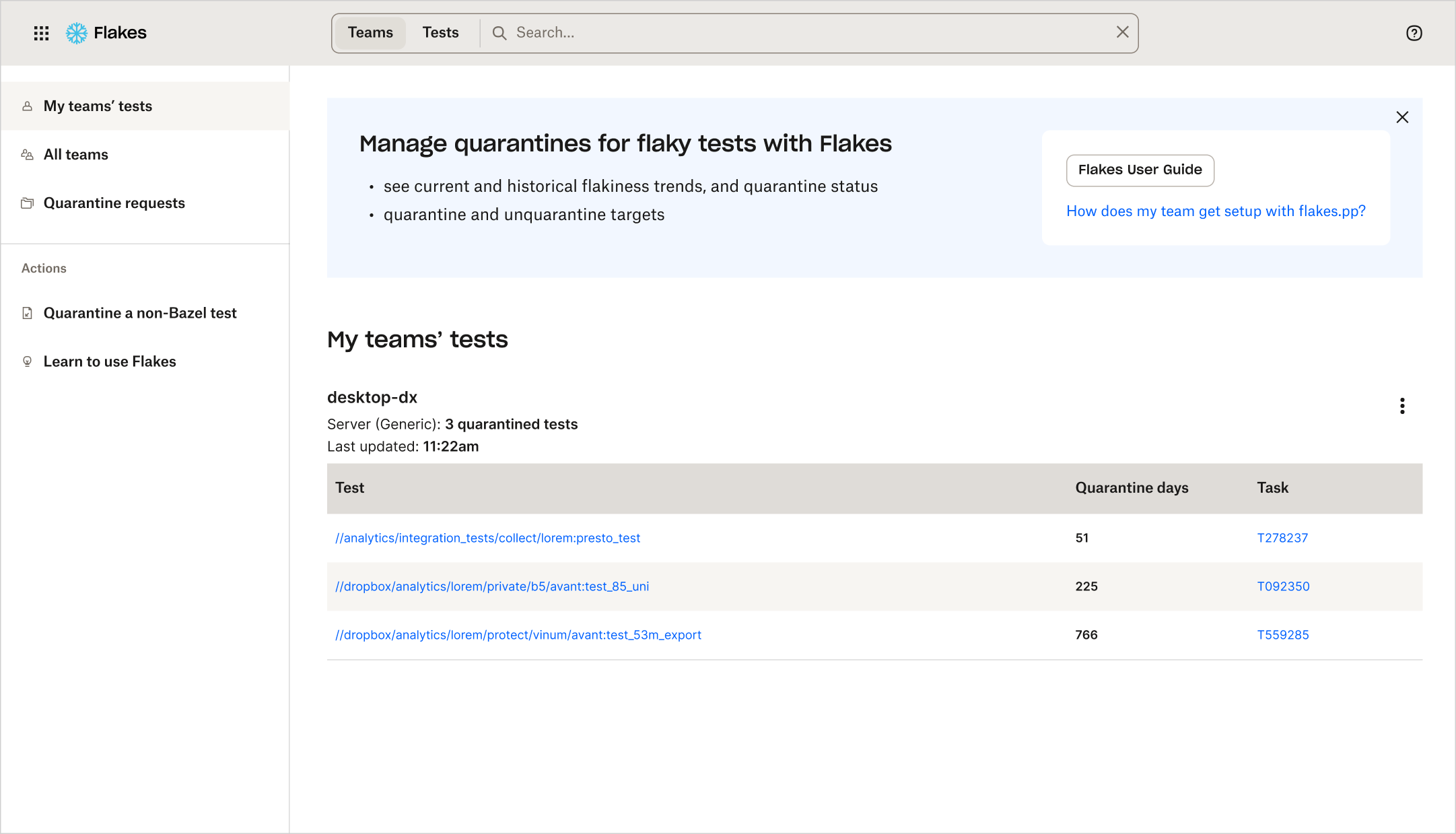Switch to the Tests search tab
Screen dimensions: 1456x834
point(440,33)
